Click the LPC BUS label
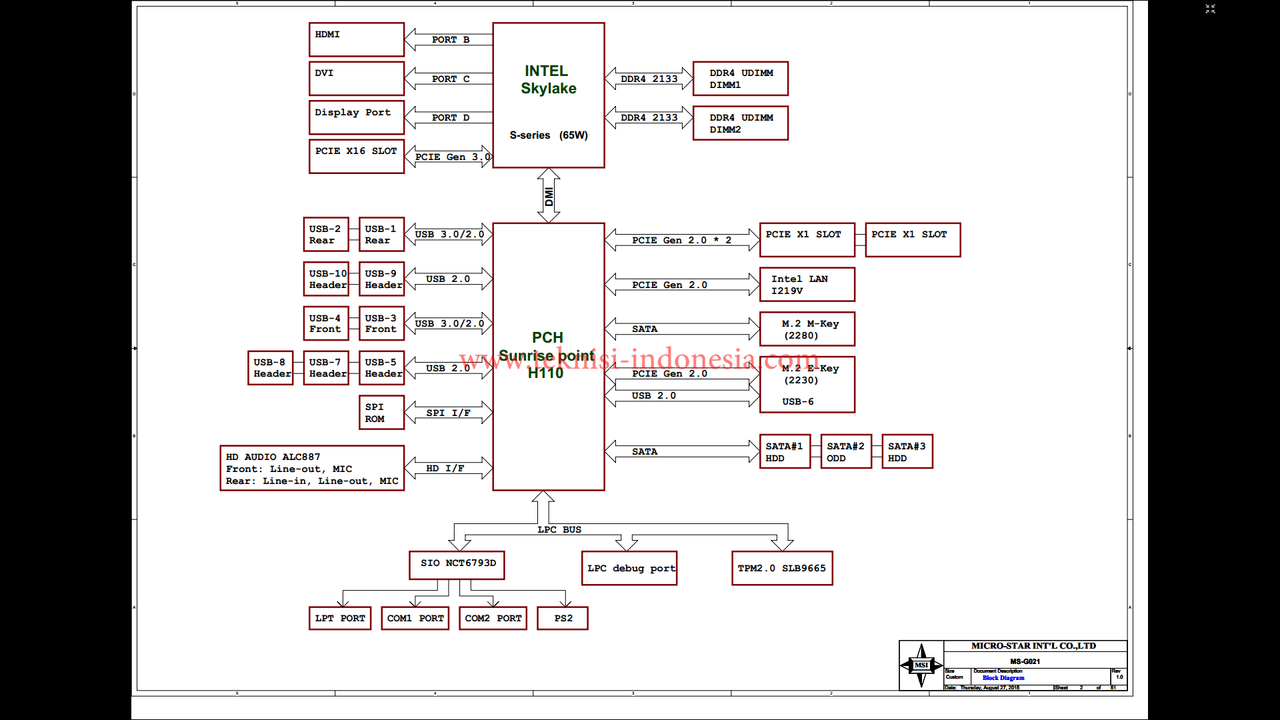The height and width of the screenshot is (720, 1280). pyautogui.click(x=559, y=529)
